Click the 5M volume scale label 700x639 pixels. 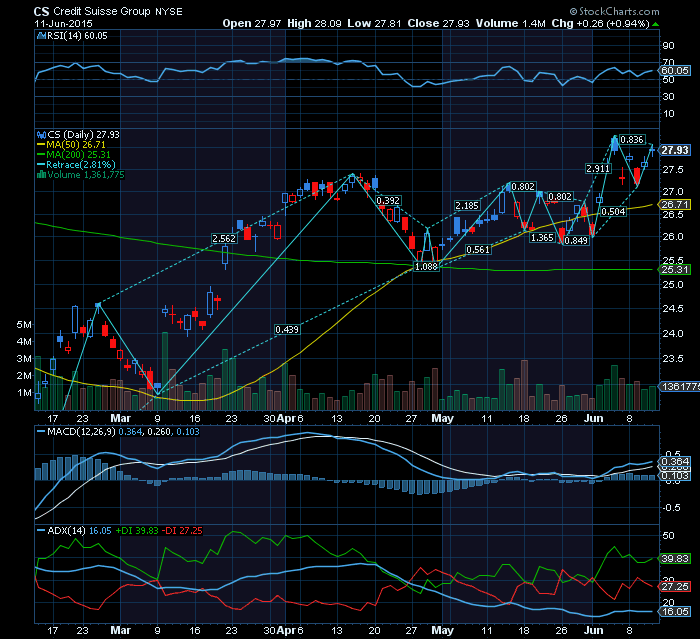(24, 325)
